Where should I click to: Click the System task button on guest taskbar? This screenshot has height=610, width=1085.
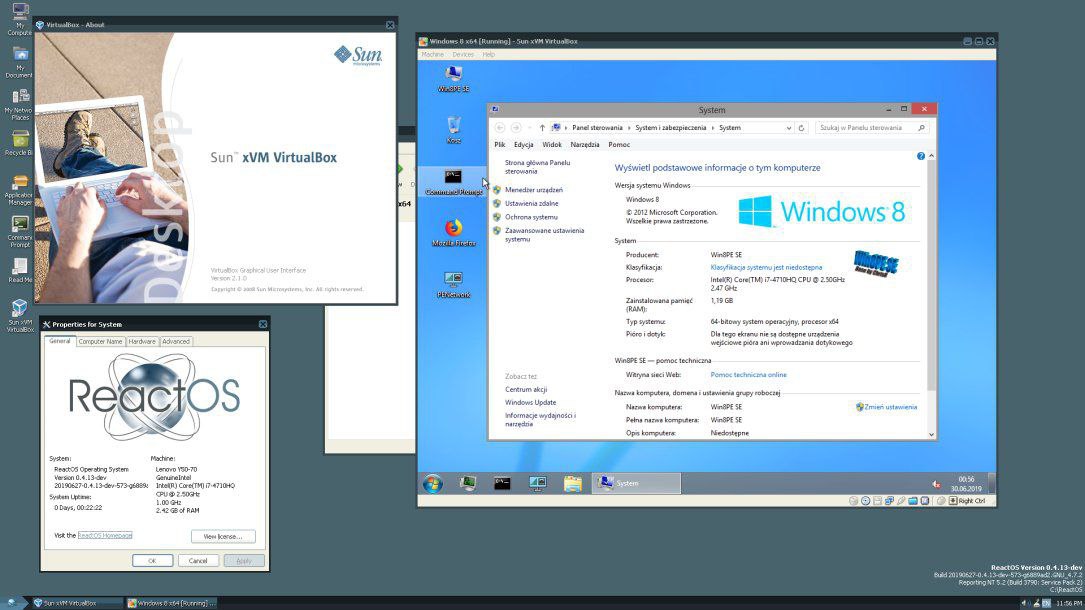coord(636,483)
